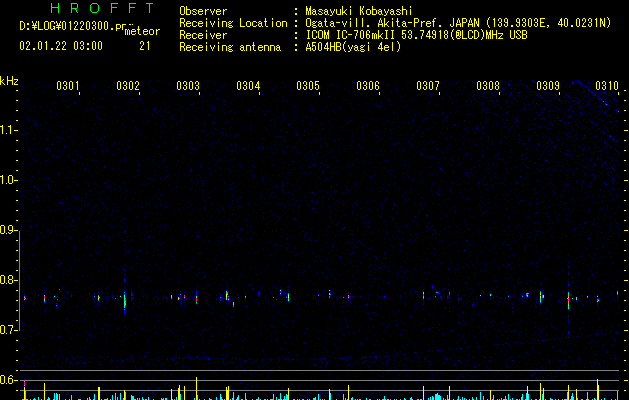Click the 0.8 kHz frequency label
The image size is (629, 400).
pos(9,280)
